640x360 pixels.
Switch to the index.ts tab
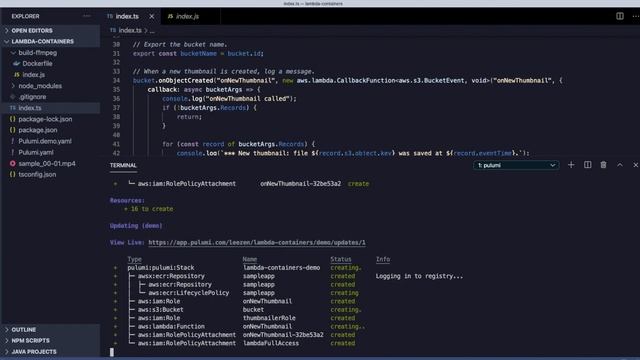click(x=127, y=16)
